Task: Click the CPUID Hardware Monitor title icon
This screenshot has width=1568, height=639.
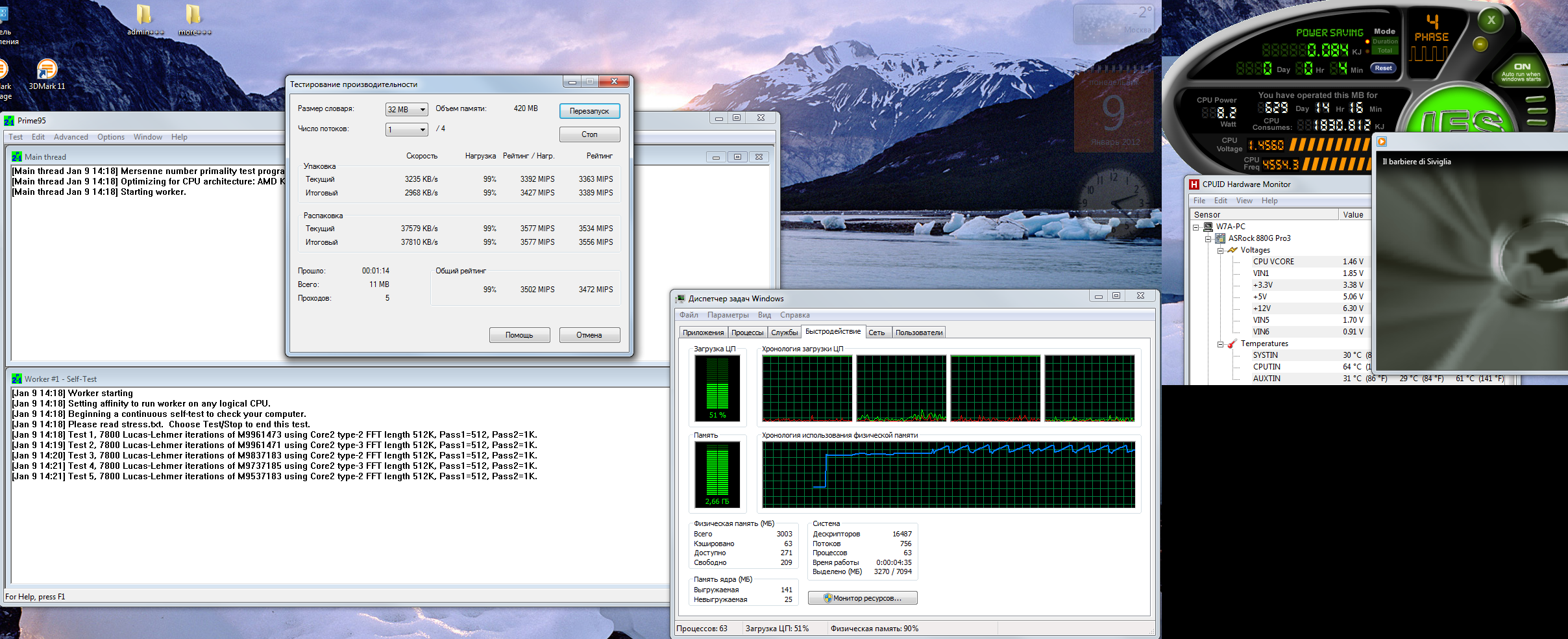Action: (1194, 184)
